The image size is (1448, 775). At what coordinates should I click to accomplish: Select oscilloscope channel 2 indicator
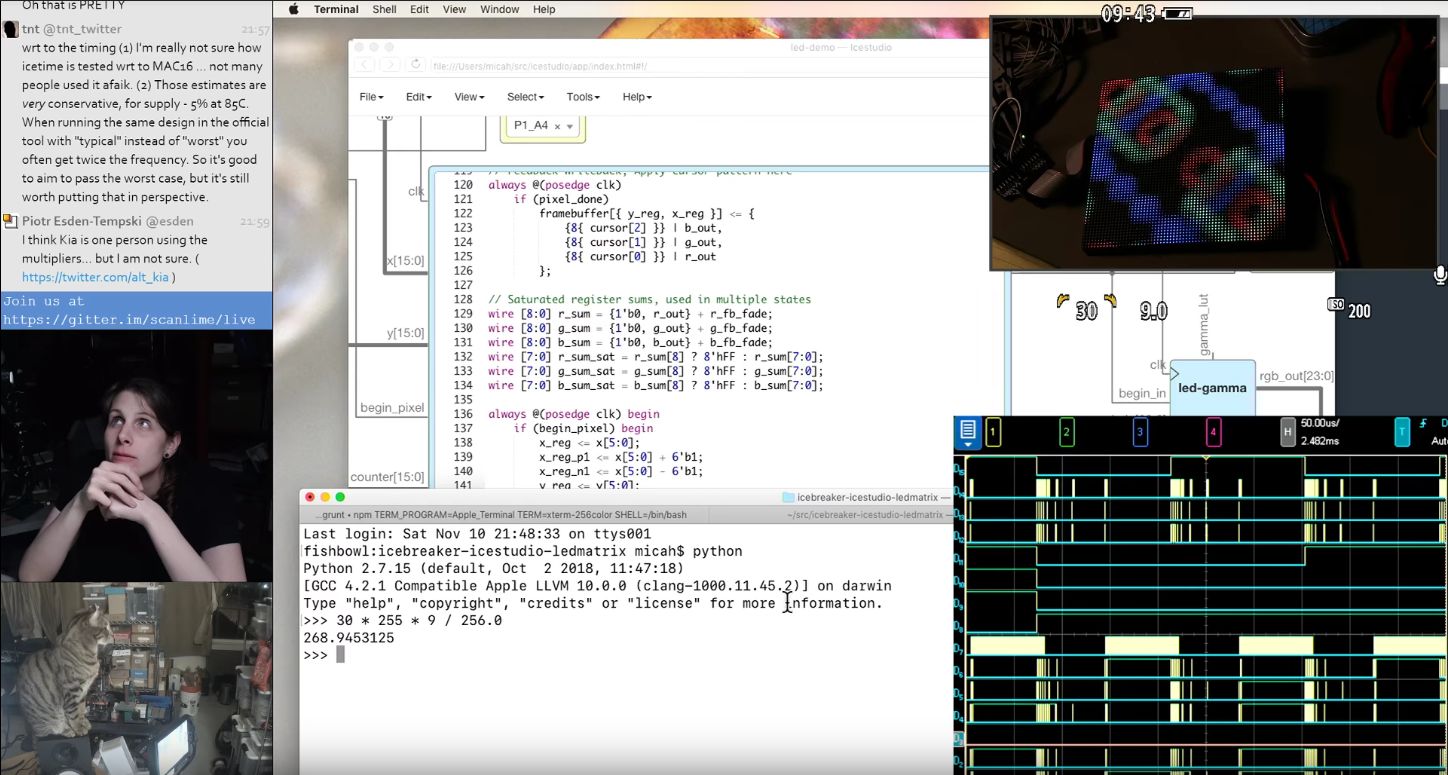[x=1067, y=432]
